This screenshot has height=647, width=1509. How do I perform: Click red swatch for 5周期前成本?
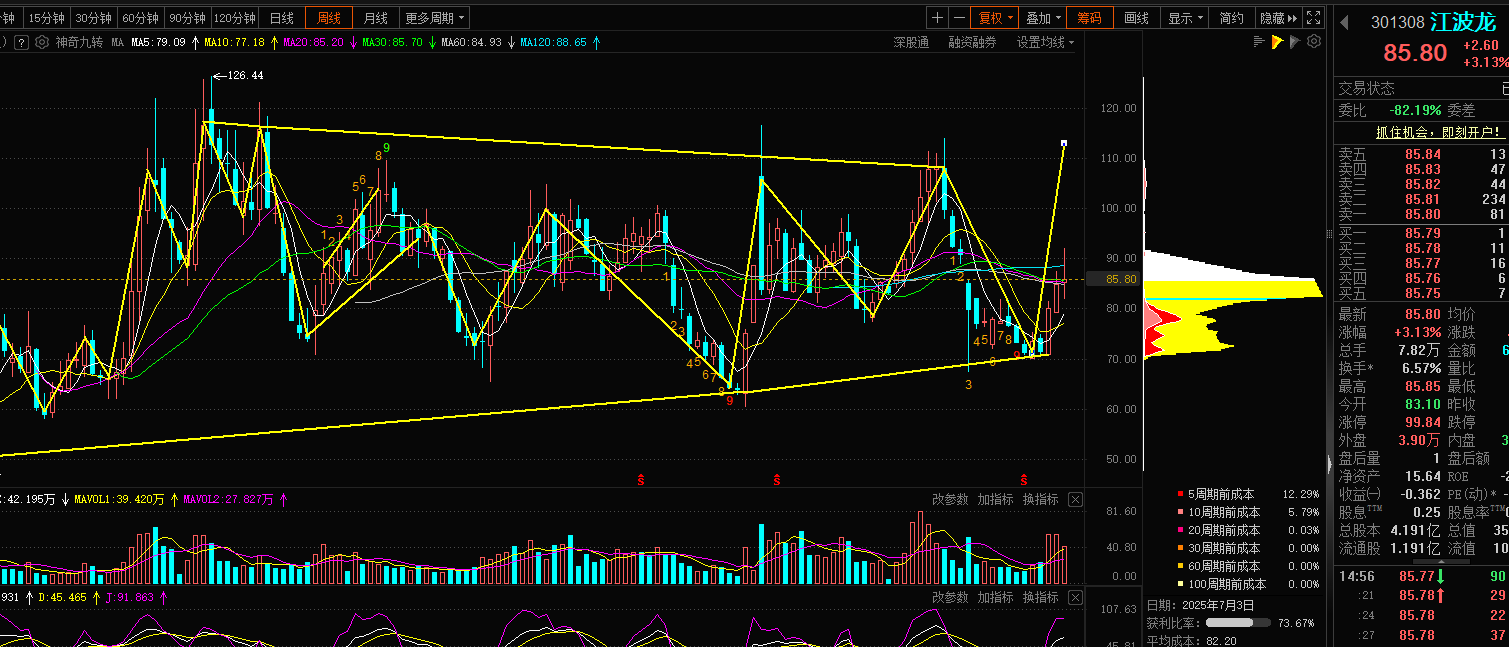(1180, 494)
